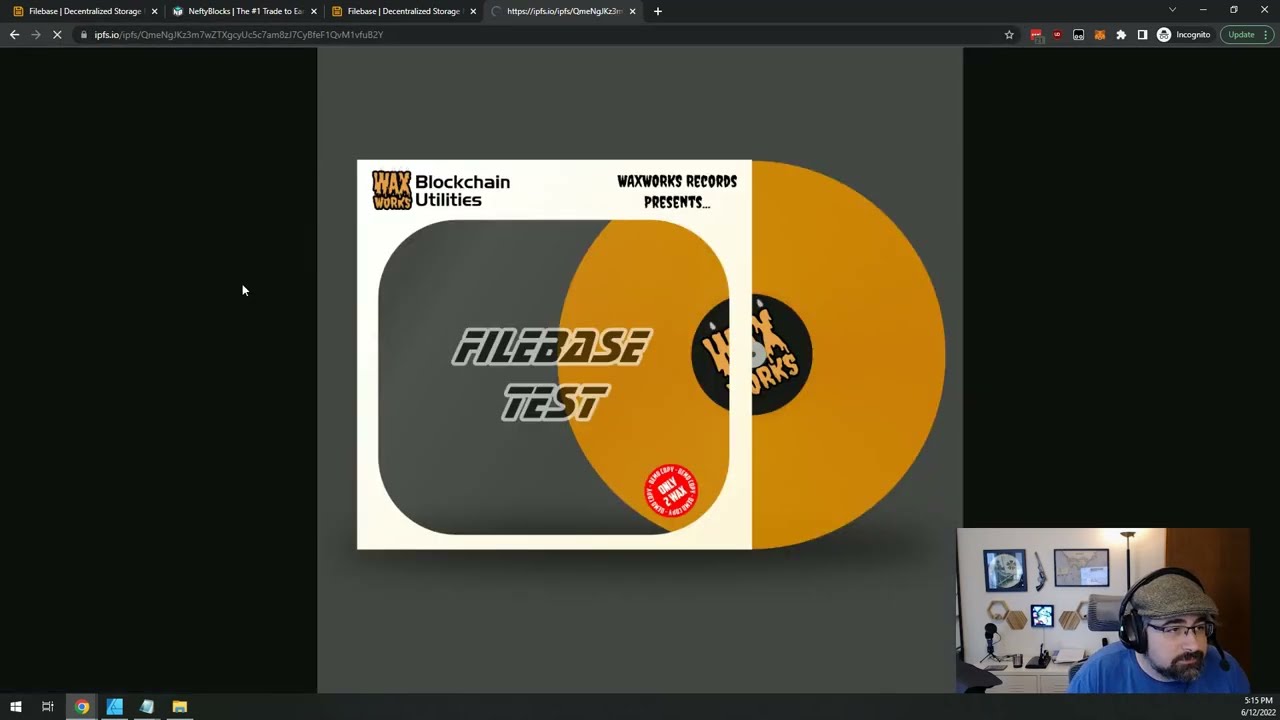This screenshot has width=1280, height=720.
Task: Close the third tab, Filebase
Action: tap(473, 11)
